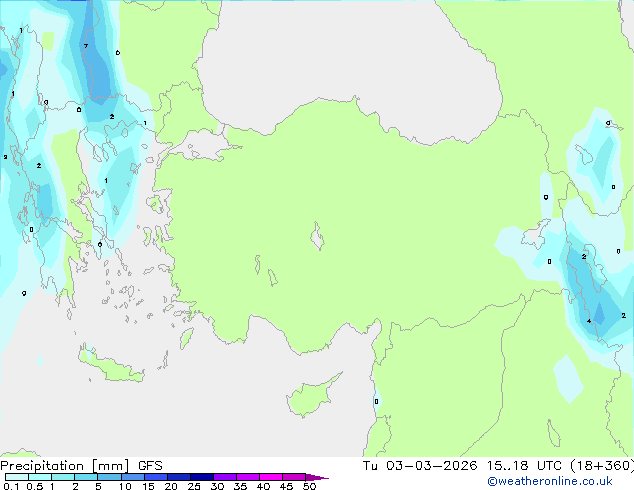Pick the 15–20 mm legend color swatch
The height and width of the screenshot is (490, 634).
pyautogui.click(x=155, y=477)
